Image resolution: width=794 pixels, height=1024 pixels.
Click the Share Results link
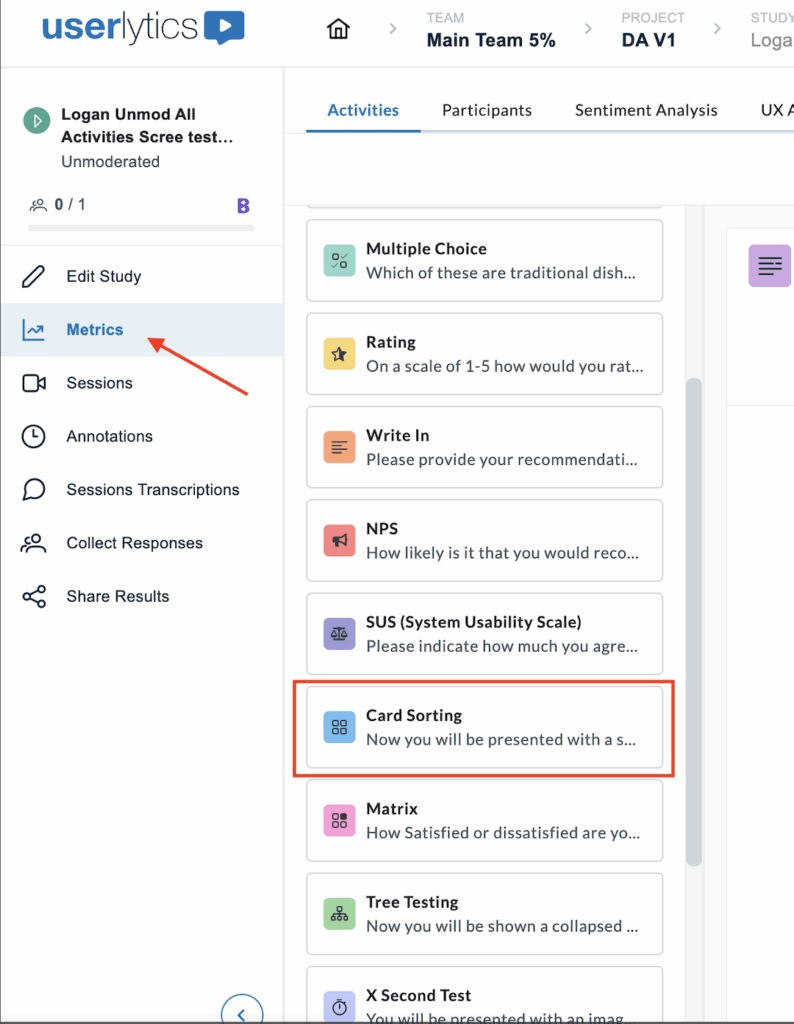[117, 596]
